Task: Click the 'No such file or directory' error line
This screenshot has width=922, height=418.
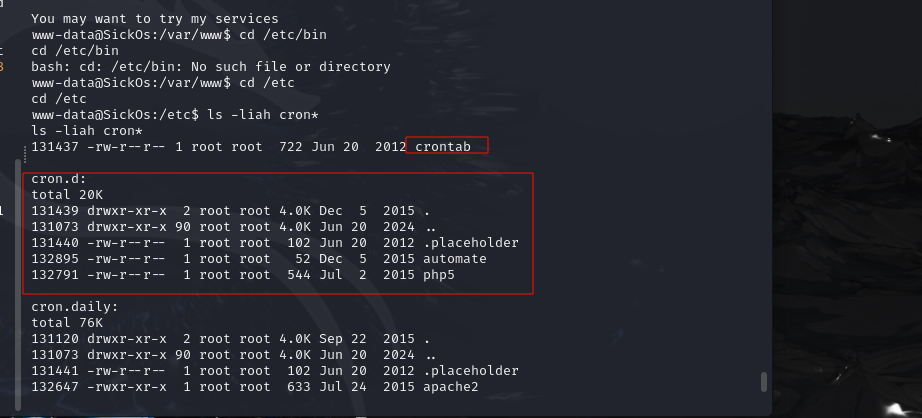Action: 211,66
